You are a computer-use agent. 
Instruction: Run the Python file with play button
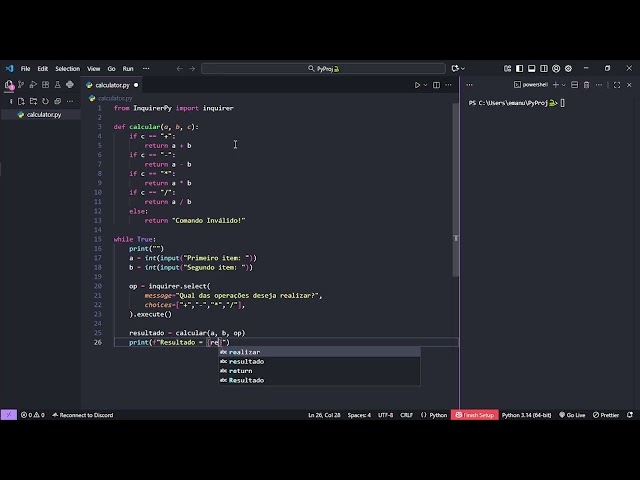417,85
